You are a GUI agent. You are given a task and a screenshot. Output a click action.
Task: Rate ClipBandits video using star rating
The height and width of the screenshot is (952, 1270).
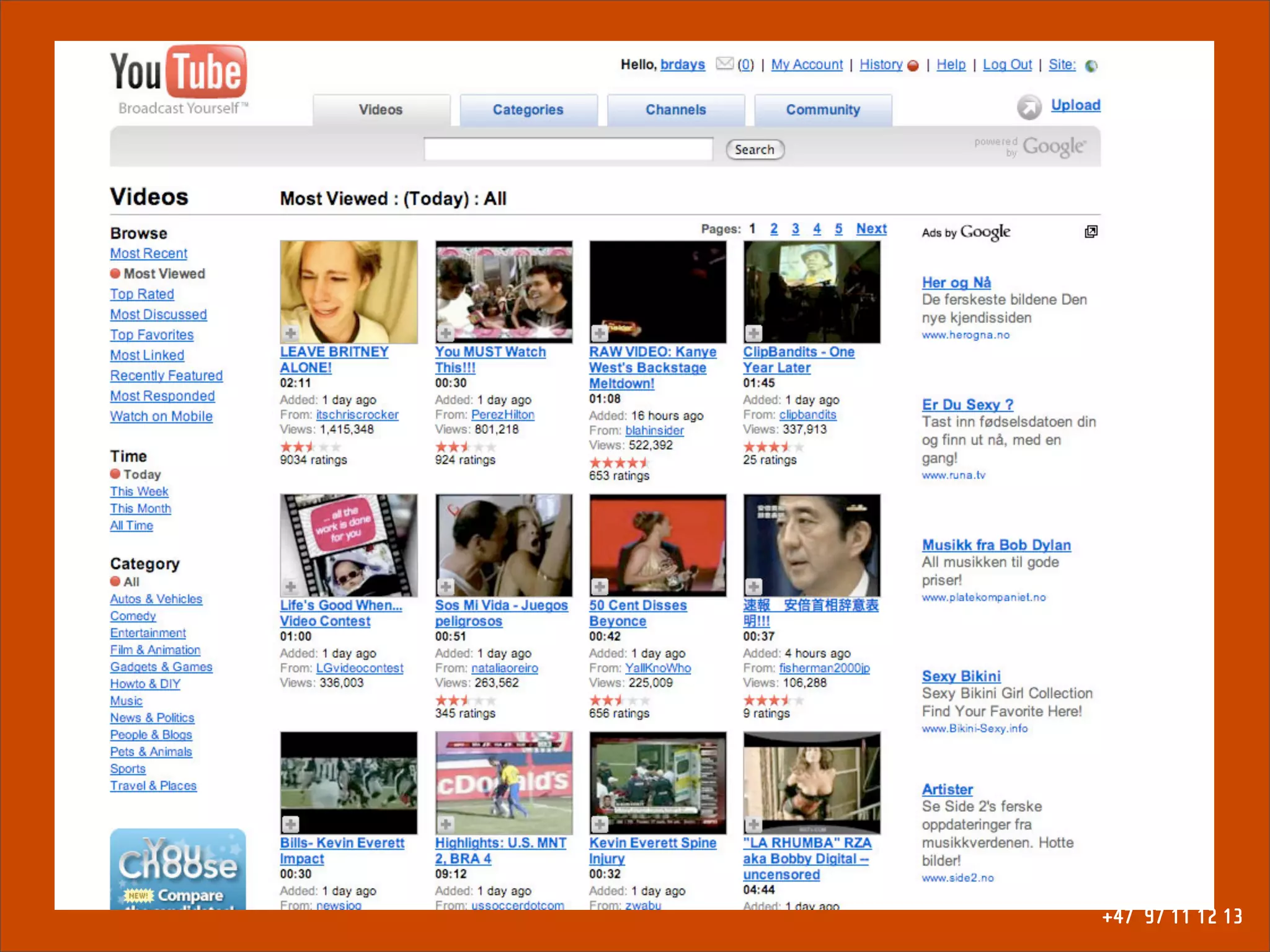[773, 446]
